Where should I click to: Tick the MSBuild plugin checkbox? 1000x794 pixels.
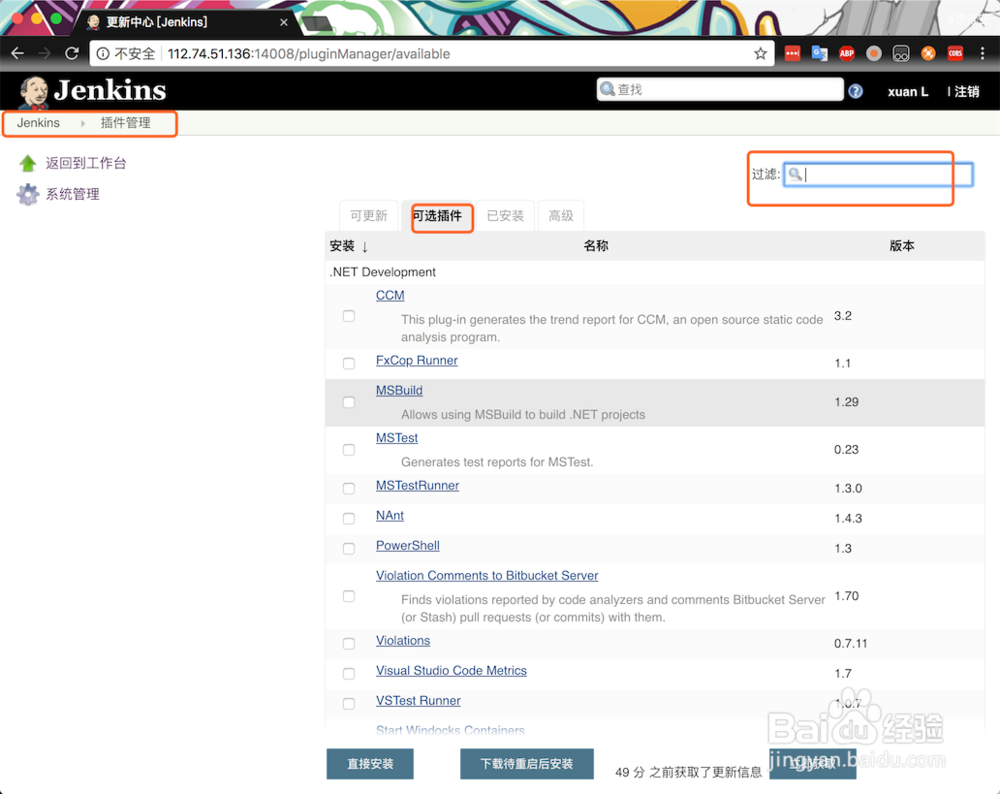pos(349,402)
